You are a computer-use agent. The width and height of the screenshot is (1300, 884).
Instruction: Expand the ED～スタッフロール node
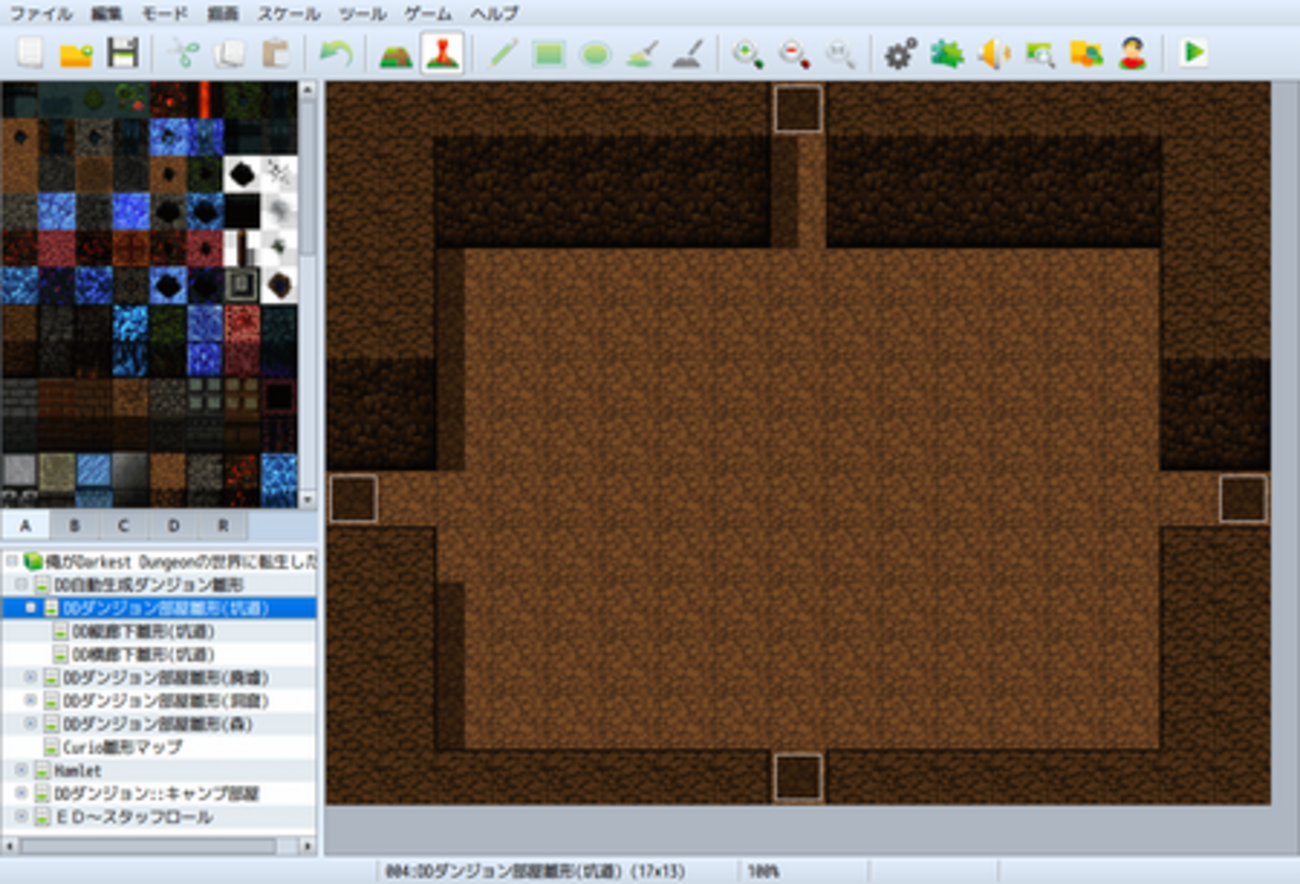point(22,817)
